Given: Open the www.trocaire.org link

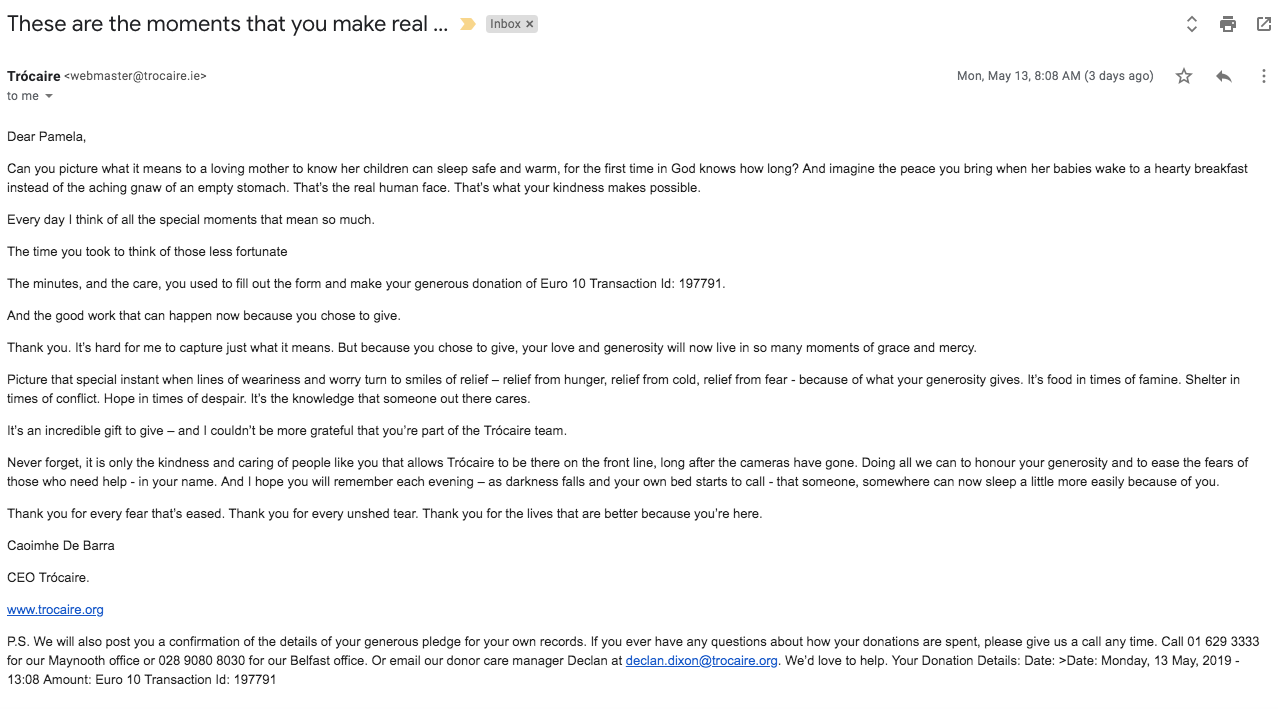Looking at the screenshot, I should click(55, 609).
